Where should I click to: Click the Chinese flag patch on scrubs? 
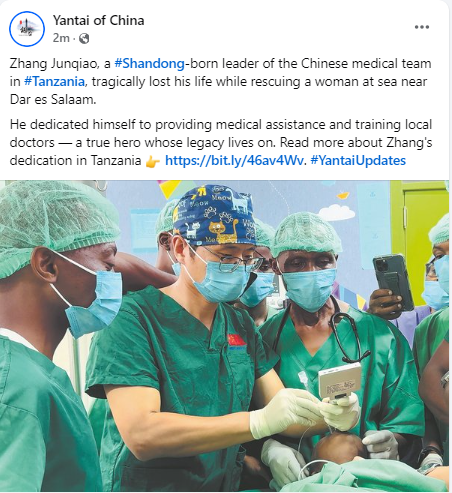[236, 340]
